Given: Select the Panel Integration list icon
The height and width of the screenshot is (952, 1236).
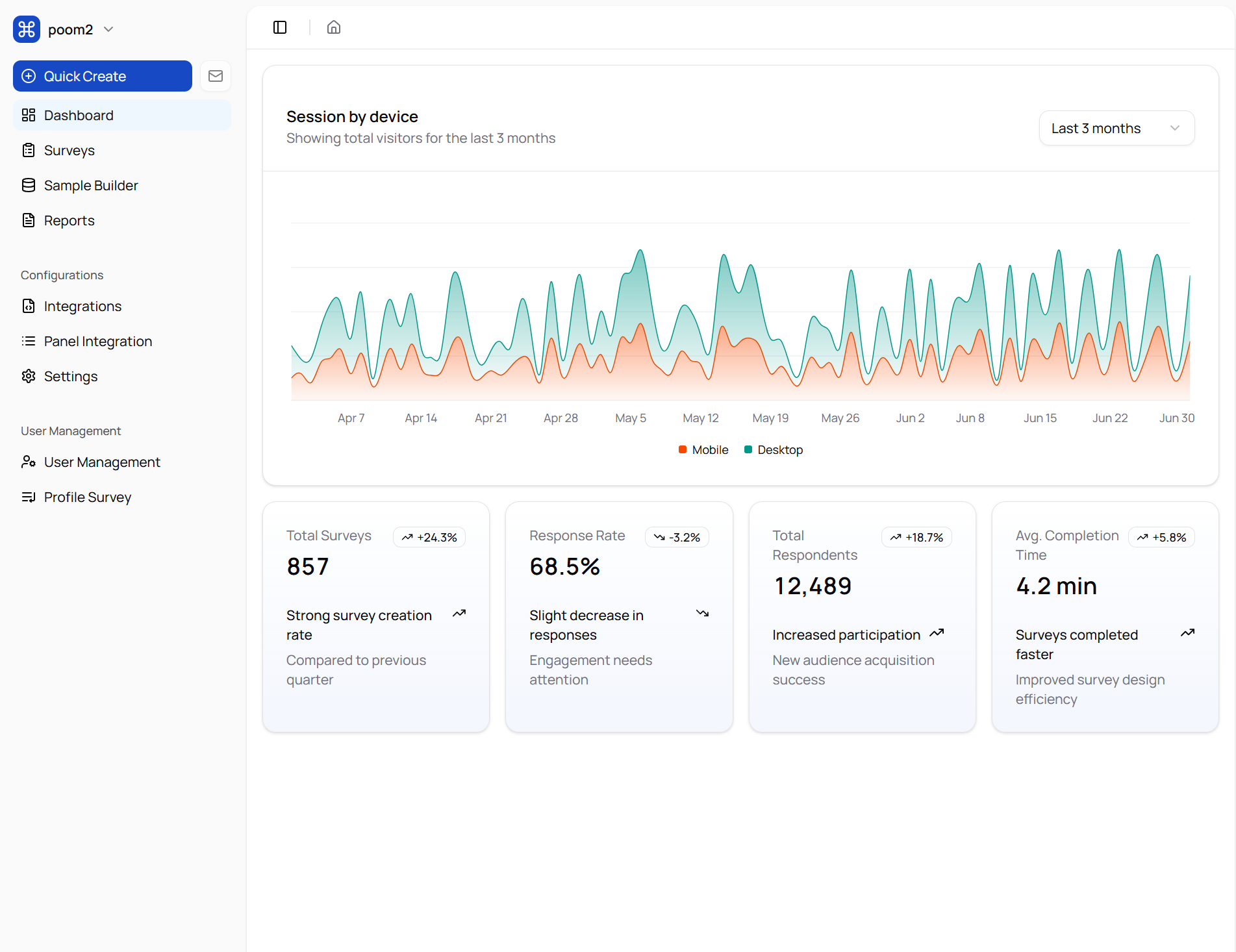Looking at the screenshot, I should [x=29, y=341].
